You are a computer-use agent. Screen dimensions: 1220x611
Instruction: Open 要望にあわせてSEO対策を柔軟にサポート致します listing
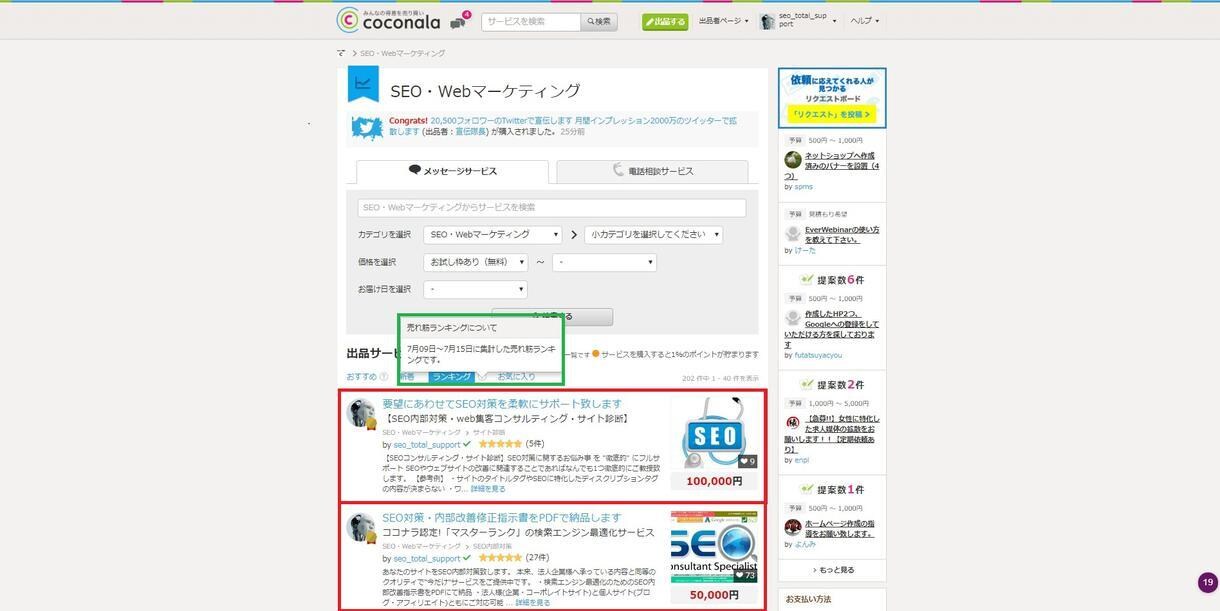click(x=502, y=404)
